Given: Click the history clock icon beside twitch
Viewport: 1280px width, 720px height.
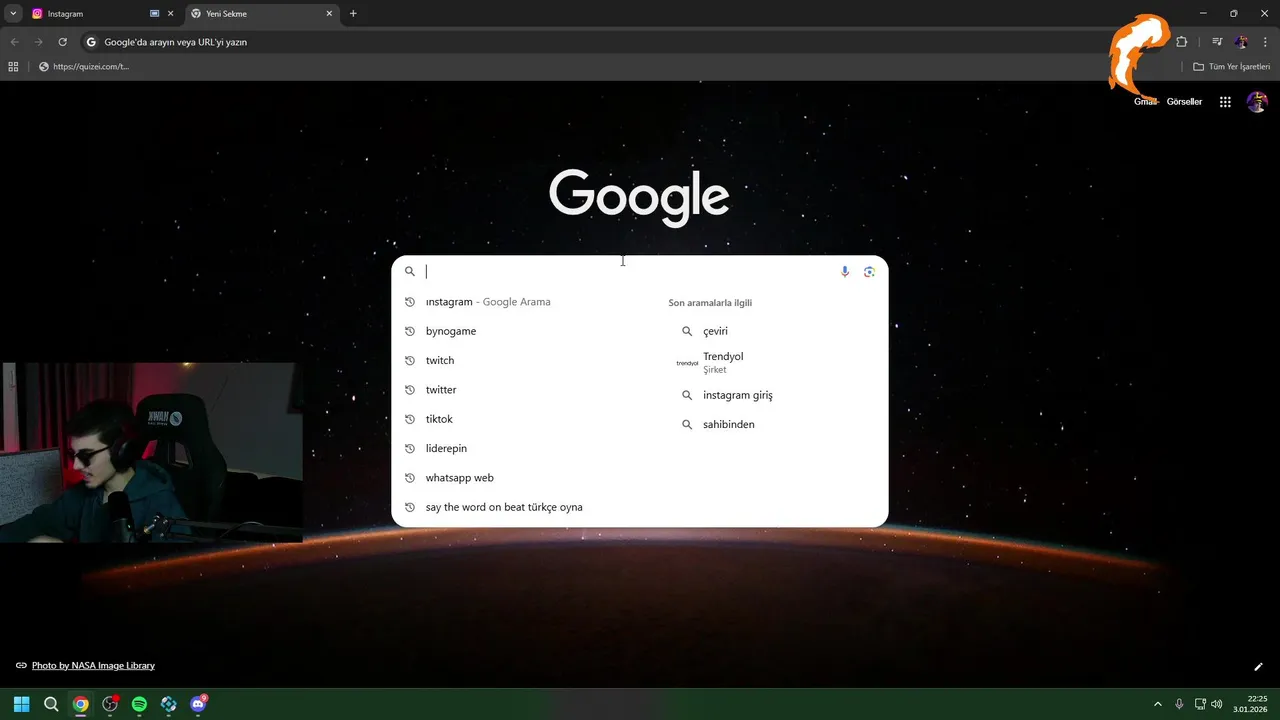Looking at the screenshot, I should pyautogui.click(x=410, y=360).
